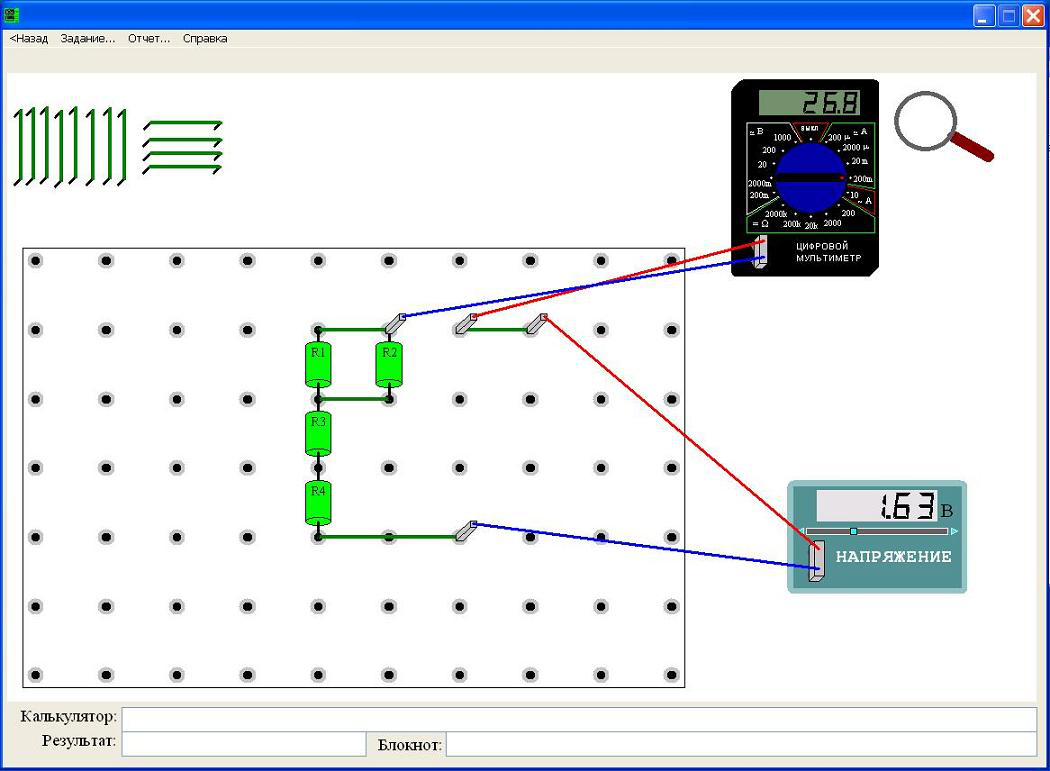Select the magnifying glass tool

pyautogui.click(x=943, y=126)
